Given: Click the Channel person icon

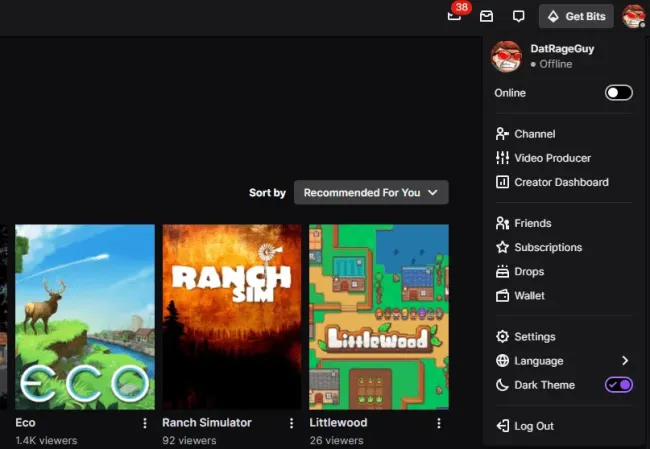Looking at the screenshot, I should (502, 134).
